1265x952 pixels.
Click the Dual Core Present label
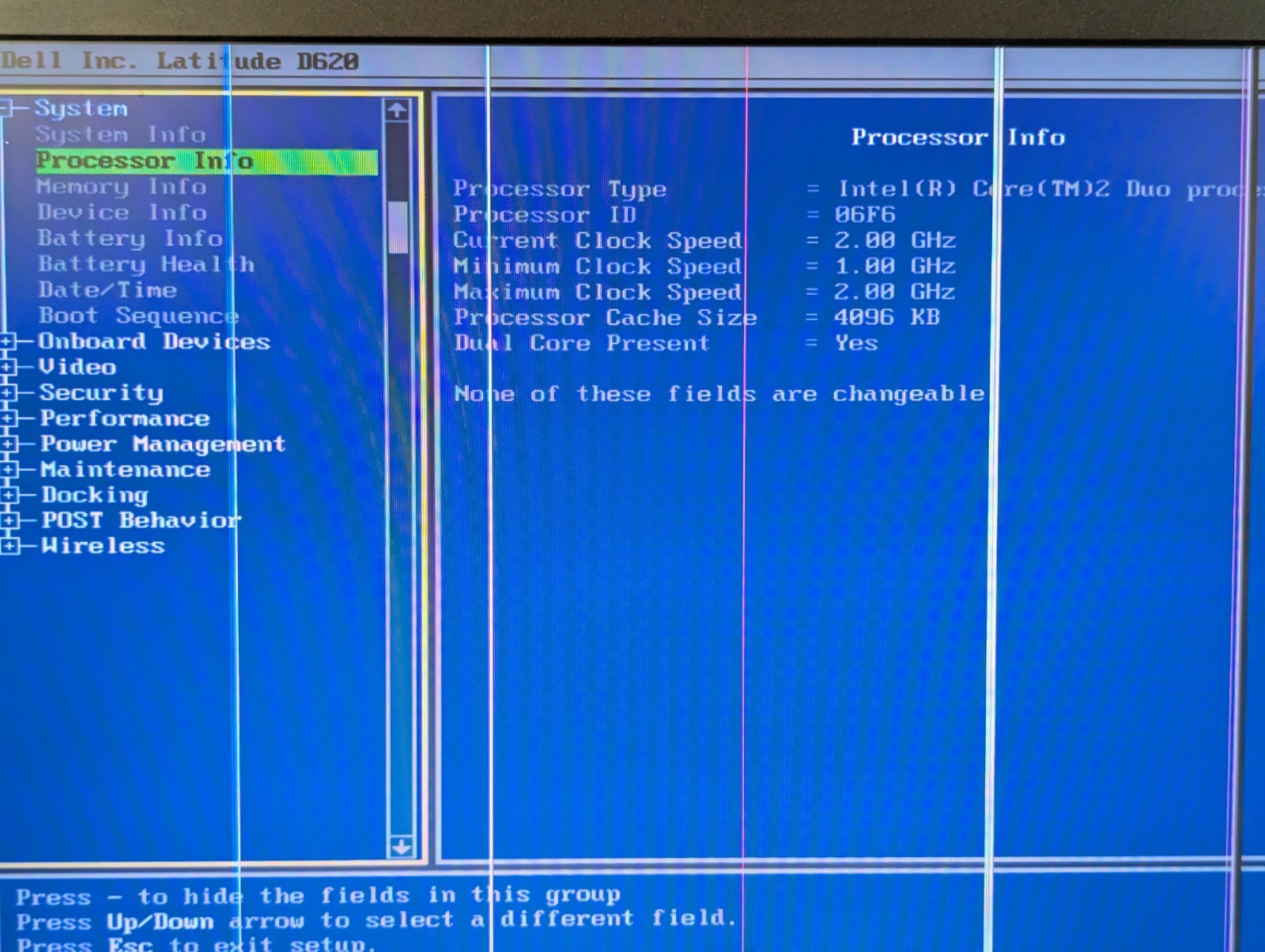click(582, 343)
